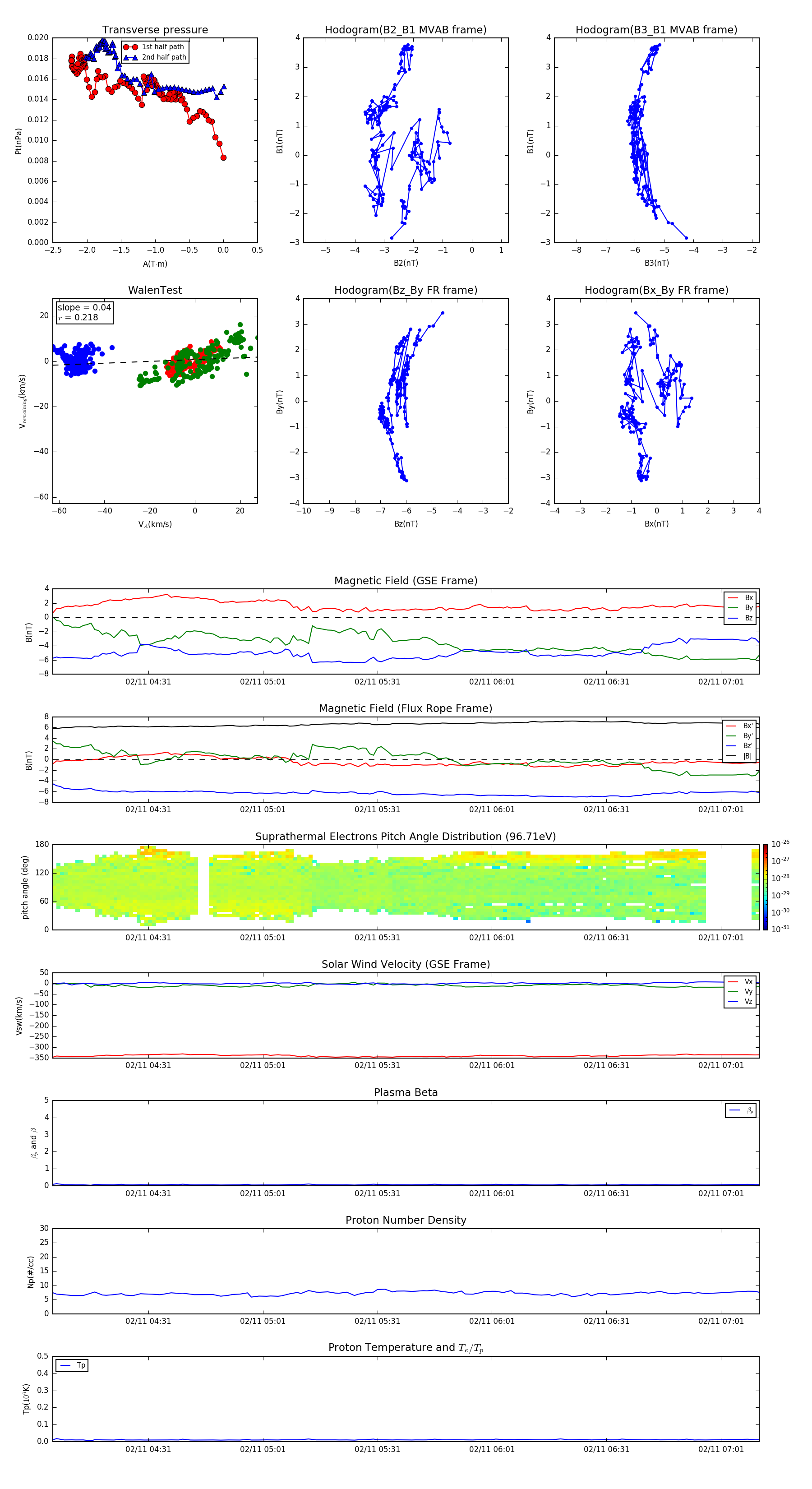Screen dimensions: 812x1489
Task: Click '02/11 07:01' tick in Proton Temperature plot
Action: (721, 1449)
